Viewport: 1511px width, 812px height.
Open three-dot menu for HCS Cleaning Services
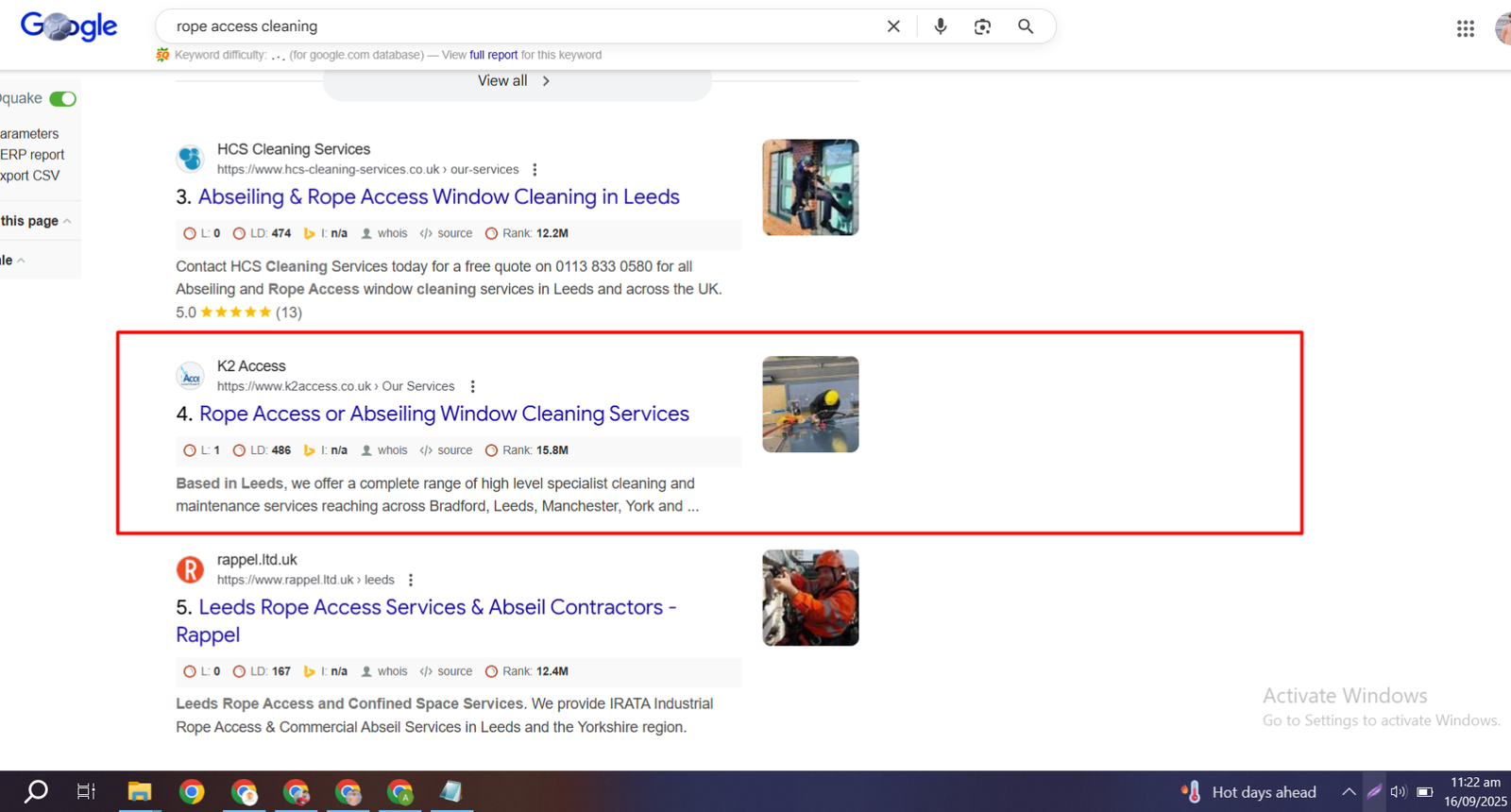535,170
